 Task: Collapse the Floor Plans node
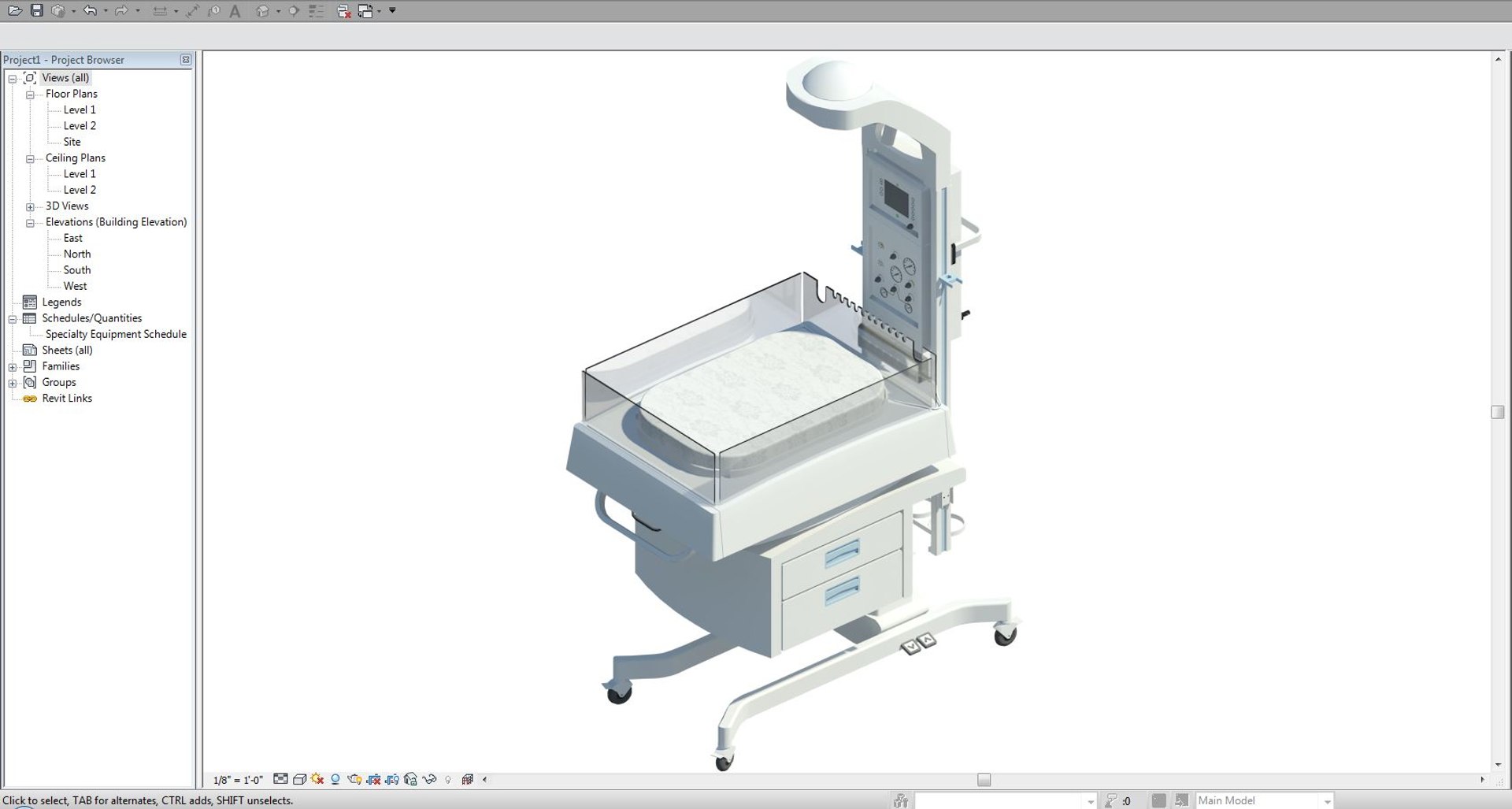coord(30,94)
